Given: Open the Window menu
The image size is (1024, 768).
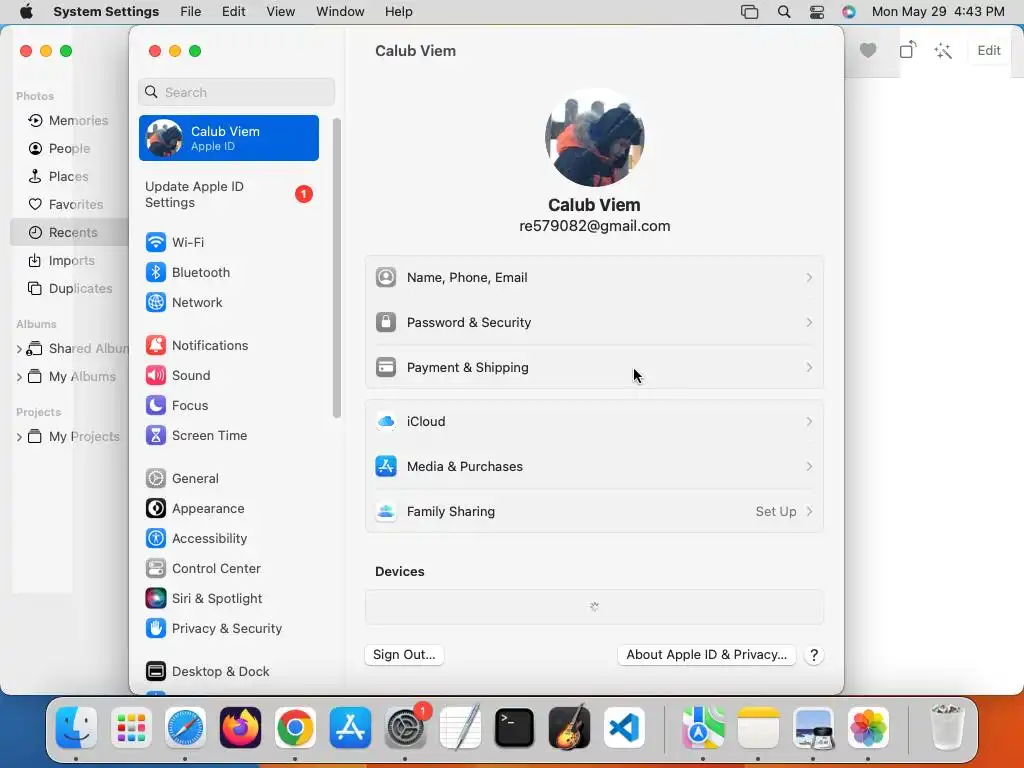Looking at the screenshot, I should click(340, 12).
